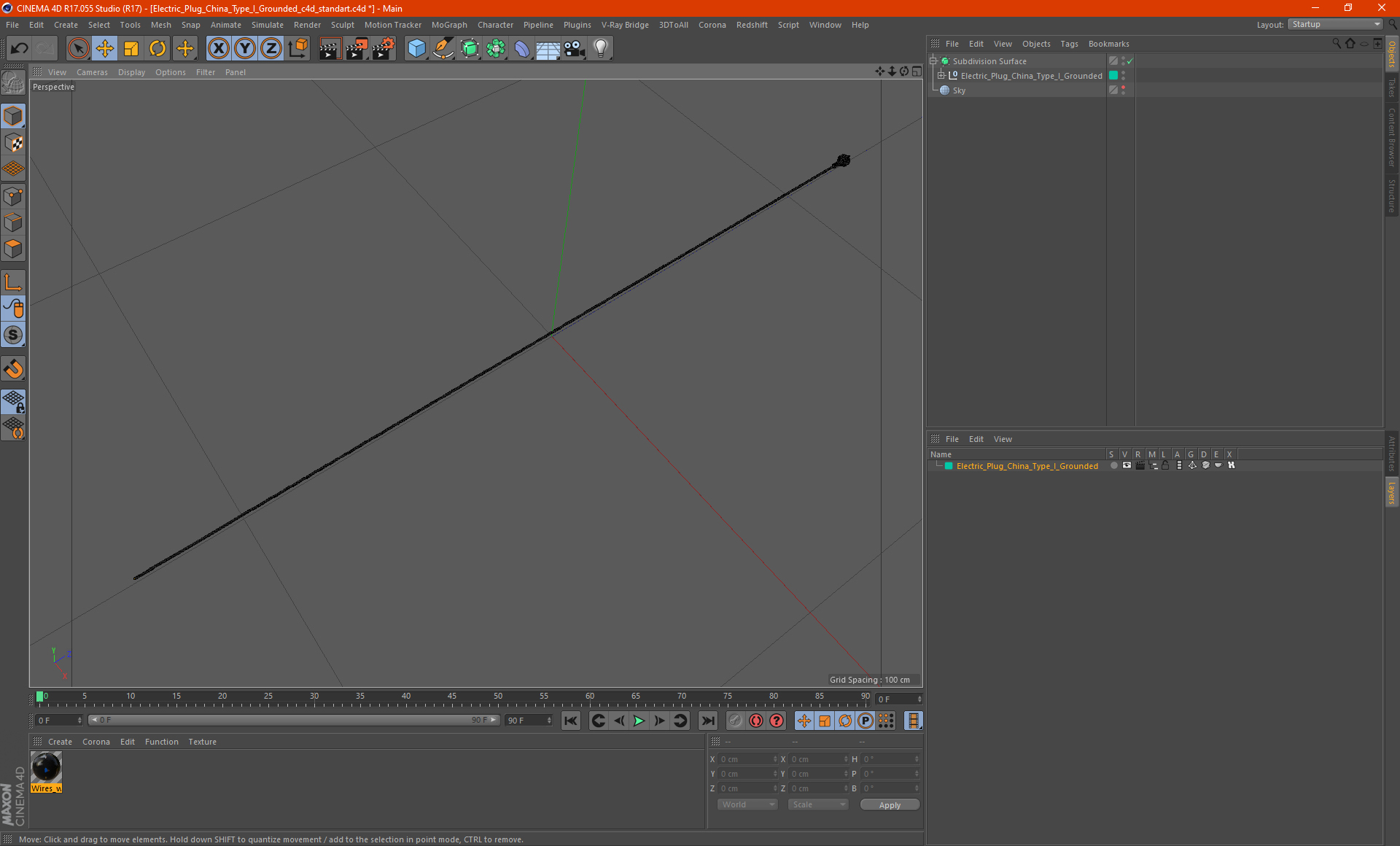The height and width of the screenshot is (846, 1400).
Task: Toggle layer View eye icon
Action: tap(1127, 465)
